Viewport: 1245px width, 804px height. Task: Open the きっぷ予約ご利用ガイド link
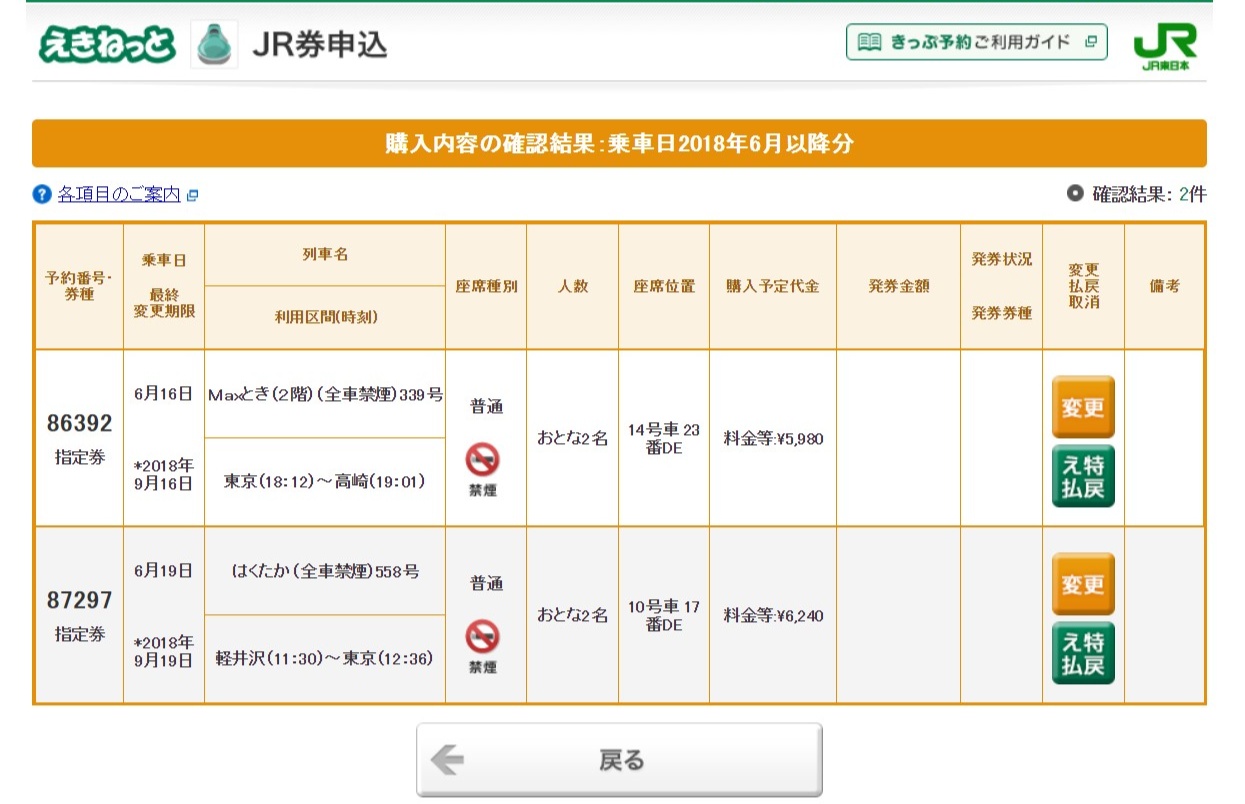tap(977, 42)
